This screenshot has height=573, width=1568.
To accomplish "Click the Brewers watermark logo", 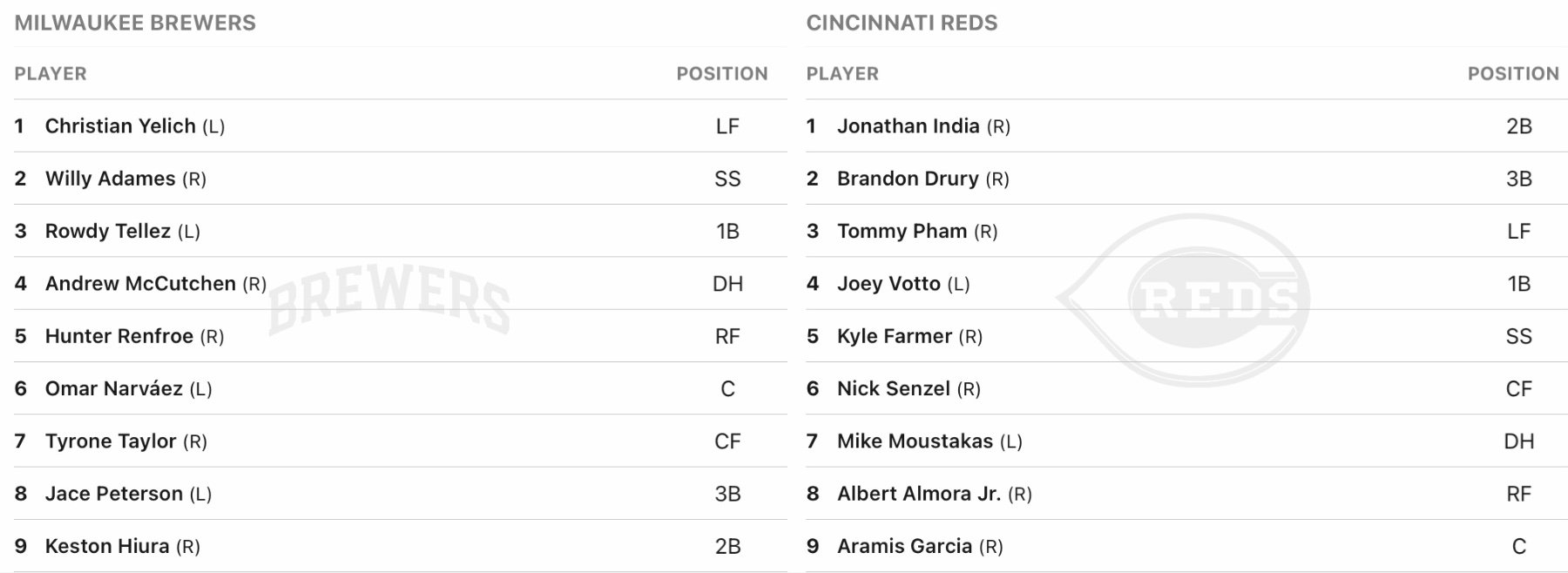I will (x=389, y=300).
